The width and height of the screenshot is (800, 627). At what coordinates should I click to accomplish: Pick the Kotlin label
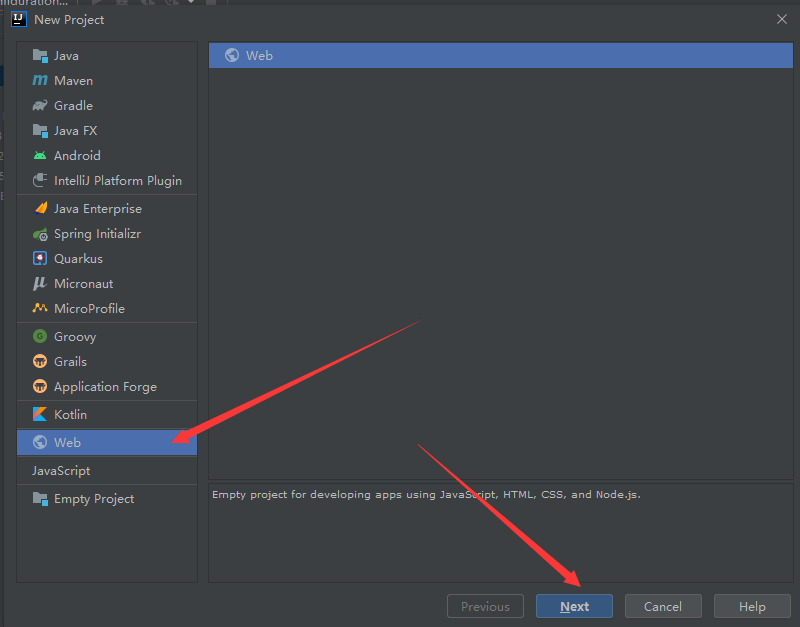tap(70, 415)
